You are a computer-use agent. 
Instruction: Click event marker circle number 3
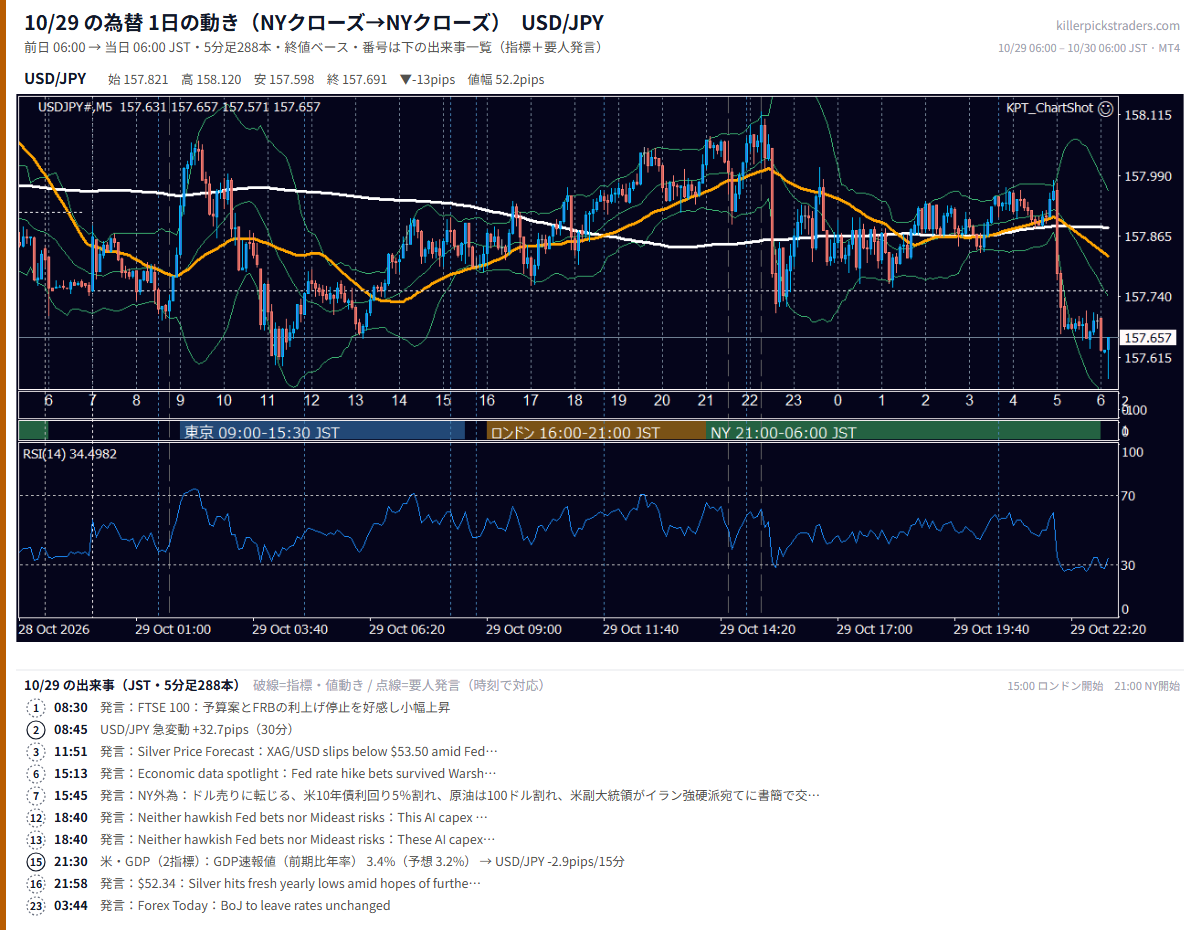36,751
